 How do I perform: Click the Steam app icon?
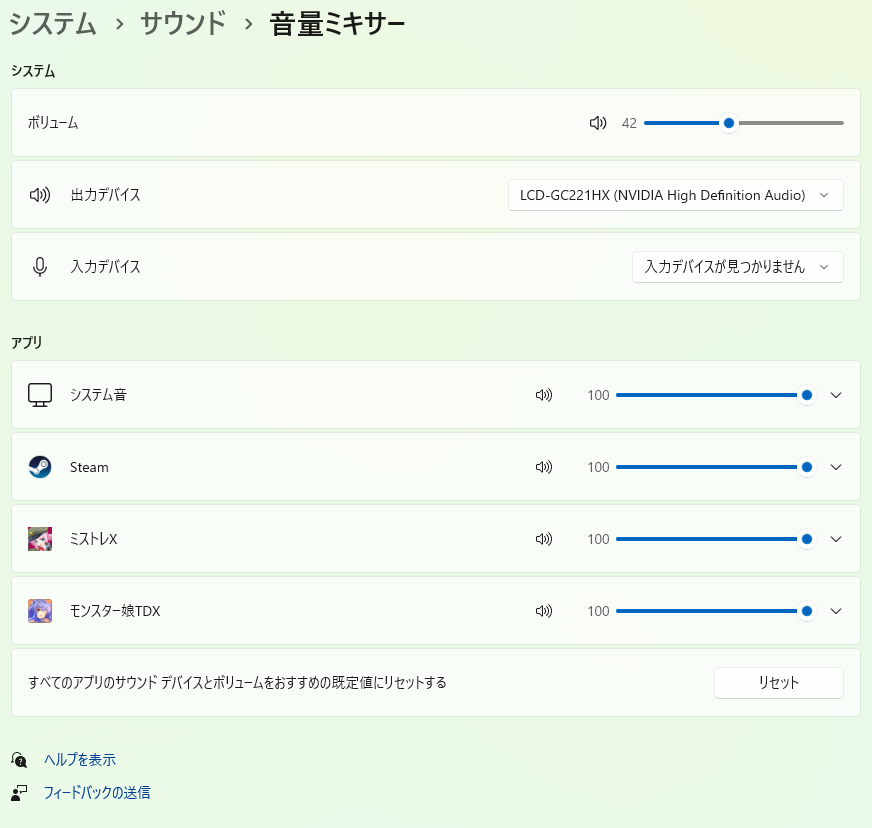[40, 467]
